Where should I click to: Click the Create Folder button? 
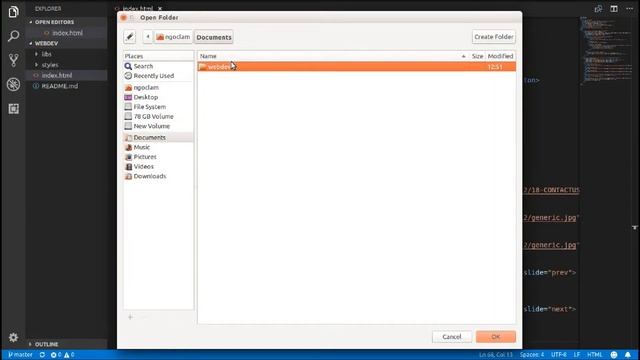pos(493,37)
